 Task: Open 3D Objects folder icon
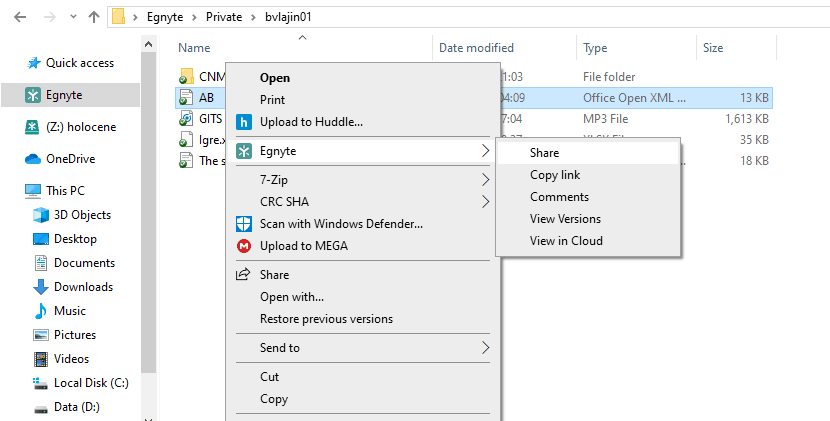pyautogui.click(x=41, y=215)
